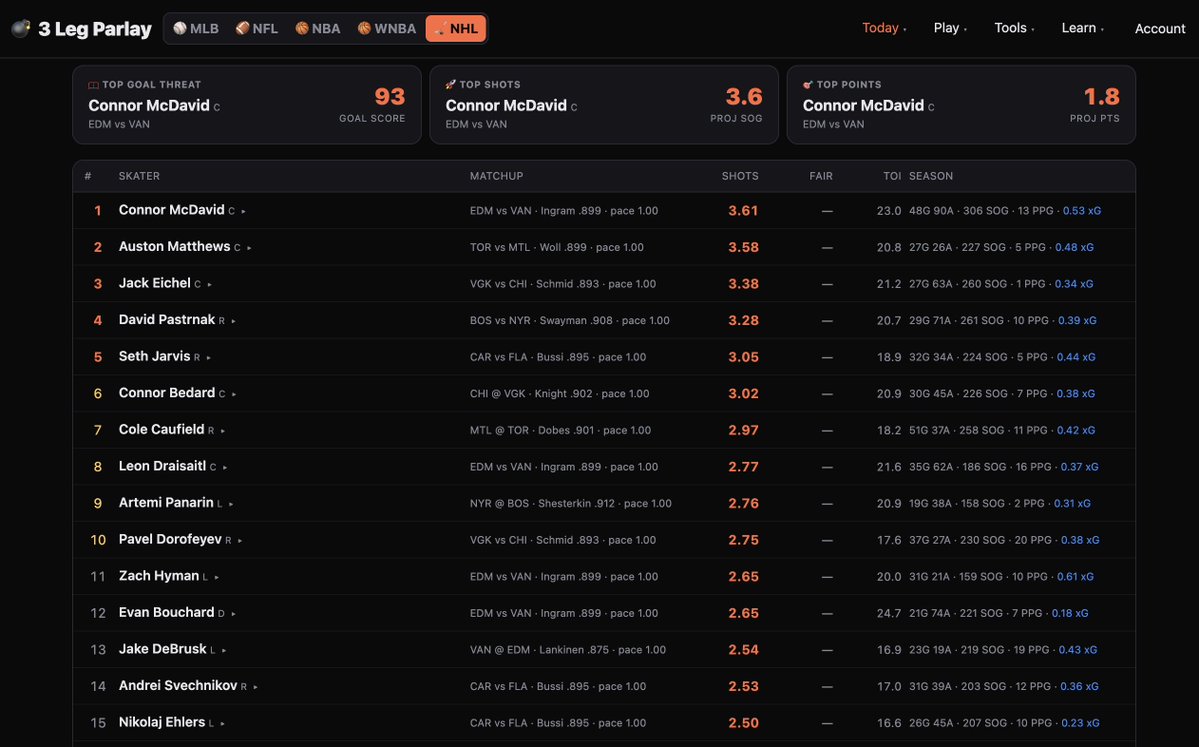This screenshot has height=747, width=1199.
Task: Expand David Pastrnak row details arrow
Action: click(x=233, y=321)
